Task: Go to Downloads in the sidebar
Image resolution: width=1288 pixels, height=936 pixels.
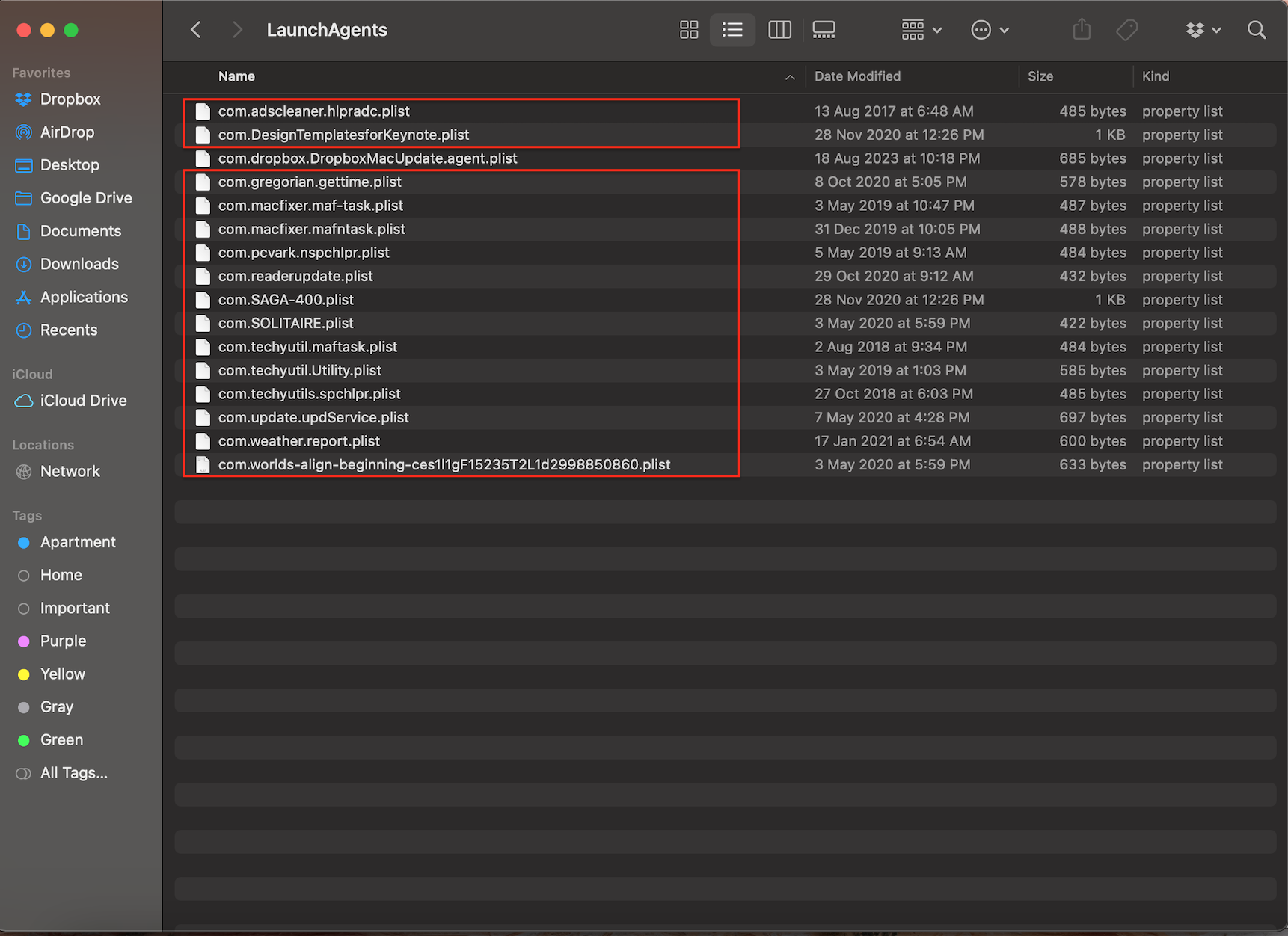Action: (79, 263)
